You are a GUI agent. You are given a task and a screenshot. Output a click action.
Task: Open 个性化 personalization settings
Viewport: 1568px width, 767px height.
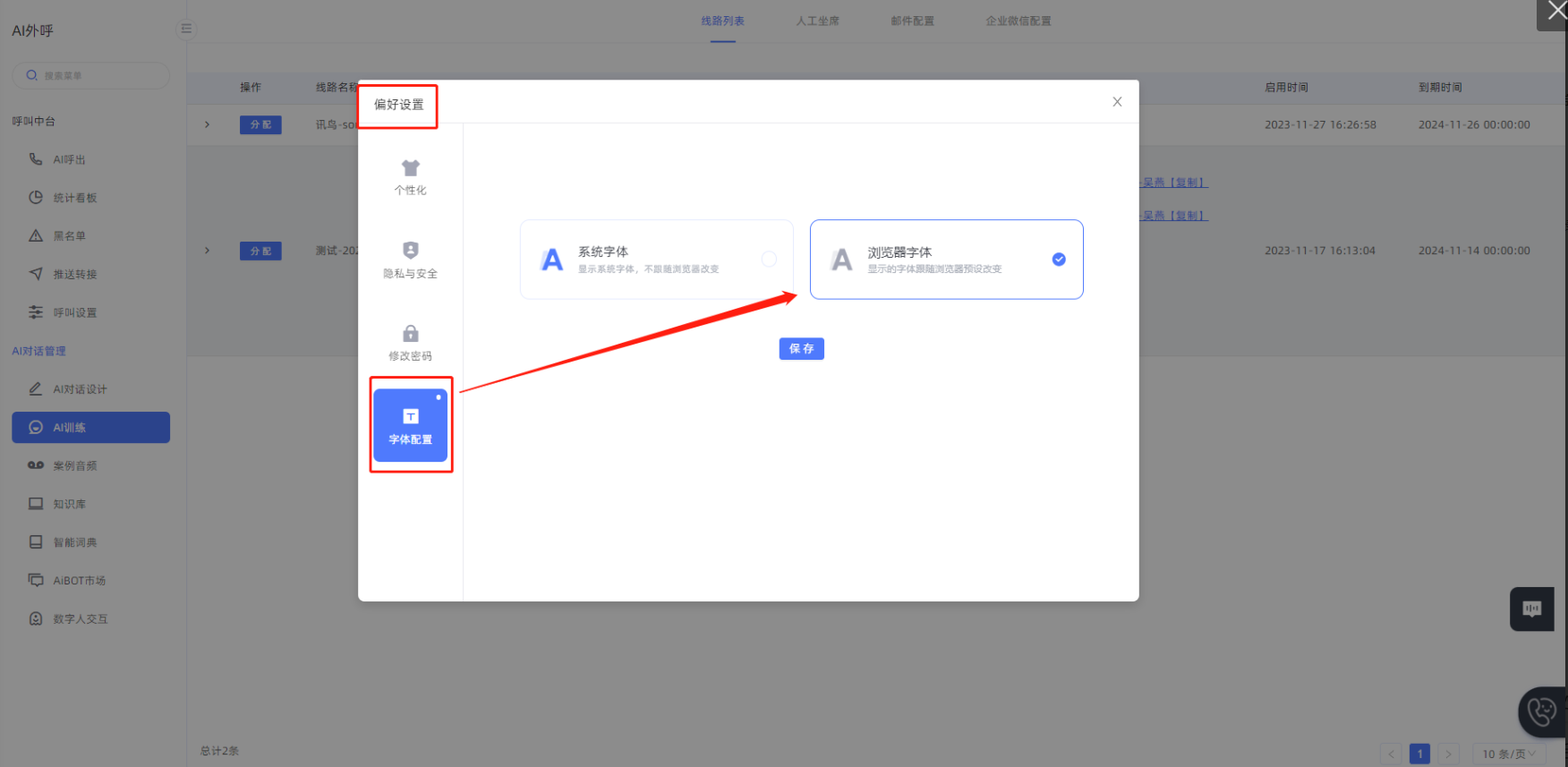coord(410,176)
